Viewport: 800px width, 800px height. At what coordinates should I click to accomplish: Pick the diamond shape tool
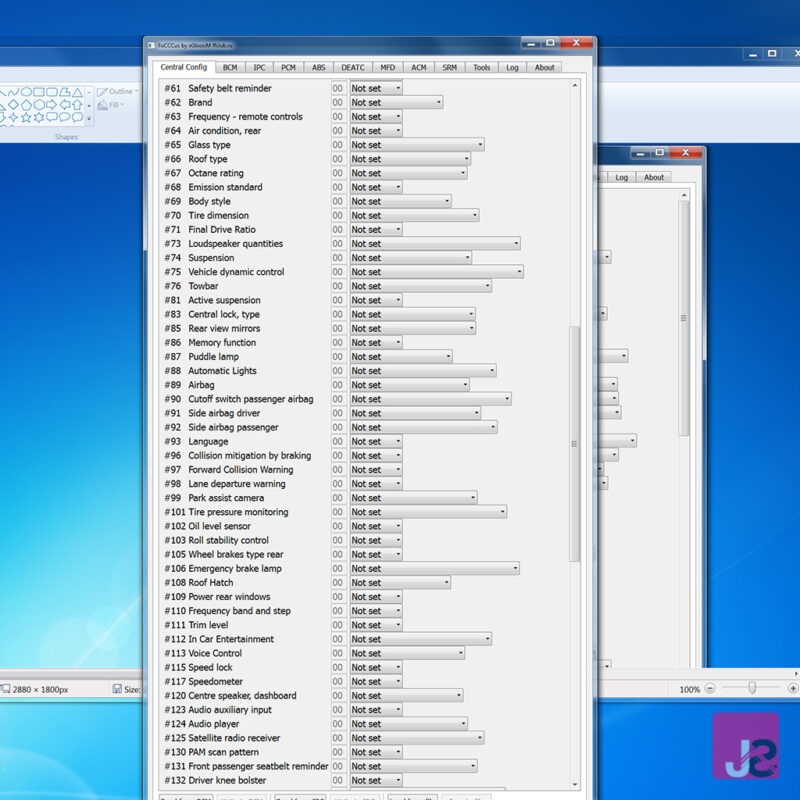tap(13, 105)
